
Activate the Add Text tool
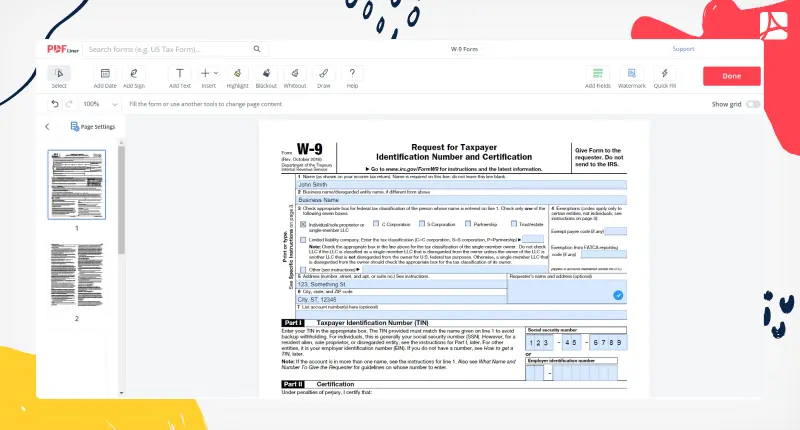click(180, 77)
